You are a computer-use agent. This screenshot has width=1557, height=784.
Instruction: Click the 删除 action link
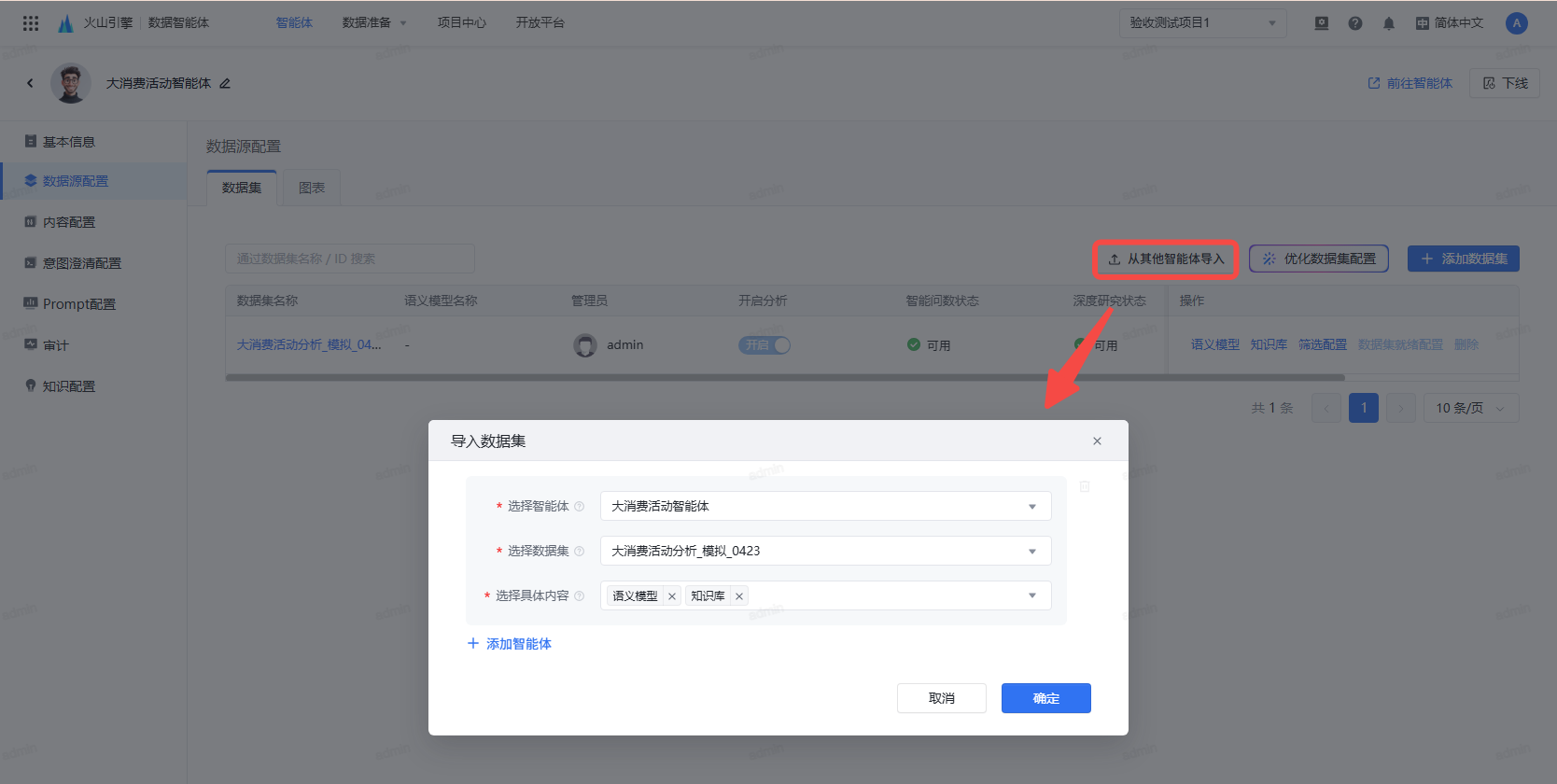1466,345
